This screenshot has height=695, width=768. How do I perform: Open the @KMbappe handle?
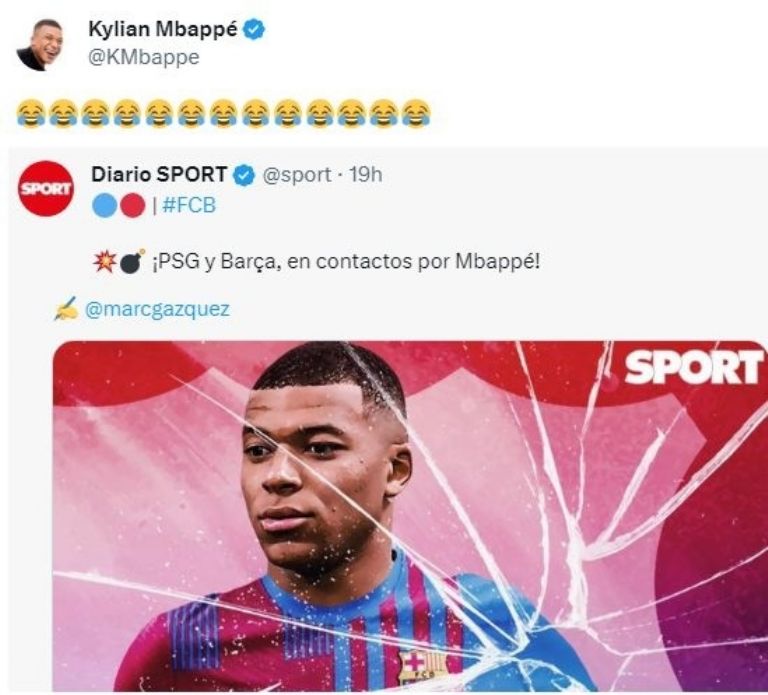tap(144, 57)
